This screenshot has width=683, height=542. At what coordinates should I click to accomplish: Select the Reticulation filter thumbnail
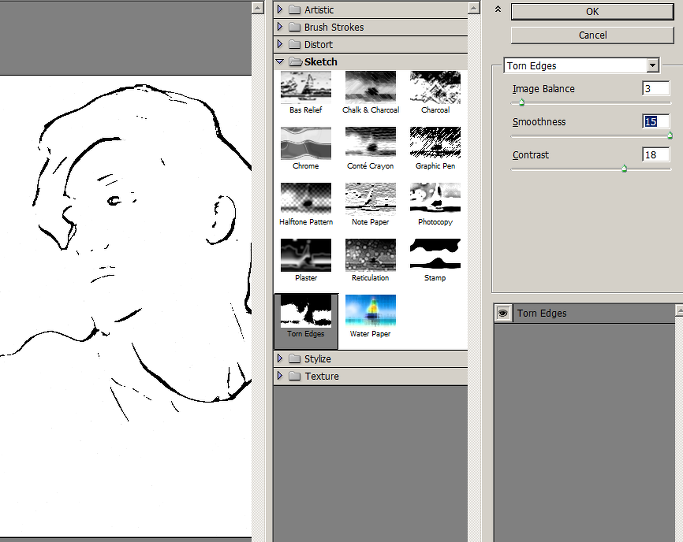pyautogui.click(x=370, y=255)
